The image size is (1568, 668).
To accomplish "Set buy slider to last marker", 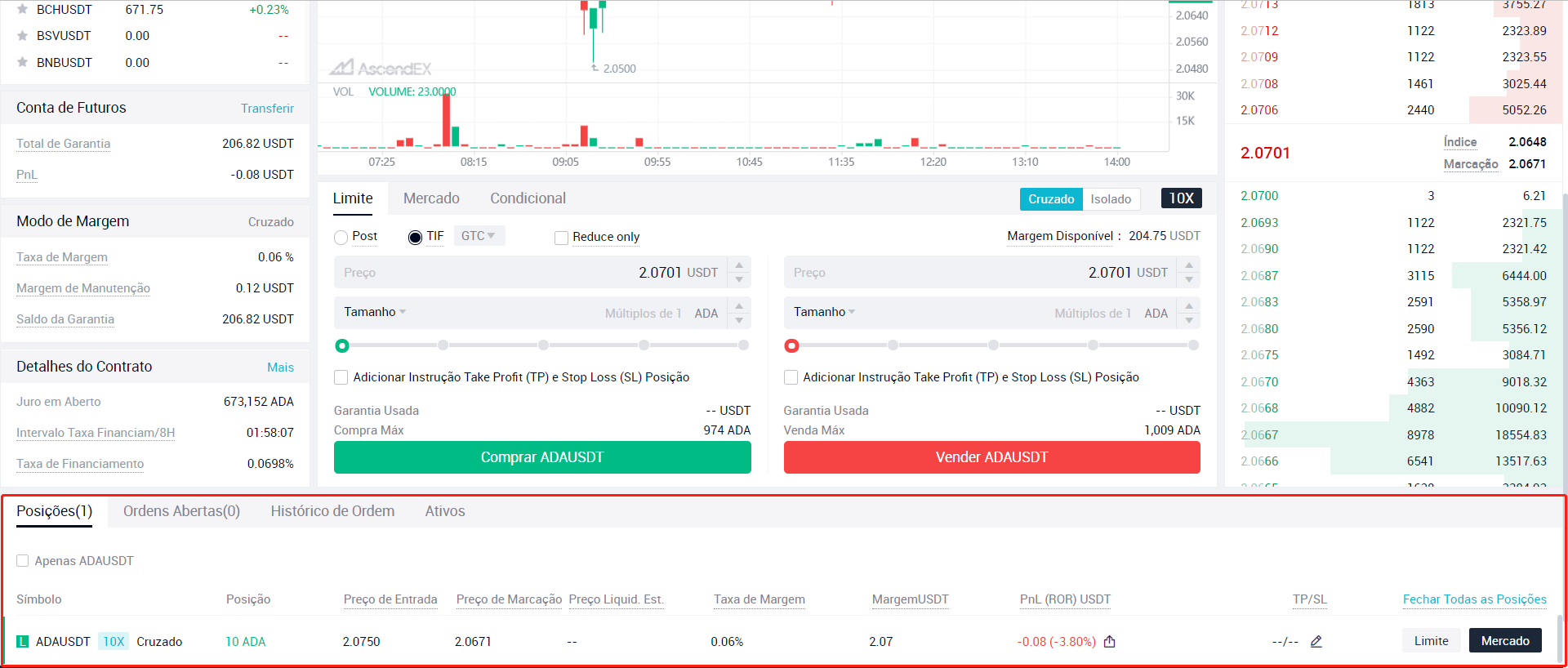I will (x=744, y=345).
